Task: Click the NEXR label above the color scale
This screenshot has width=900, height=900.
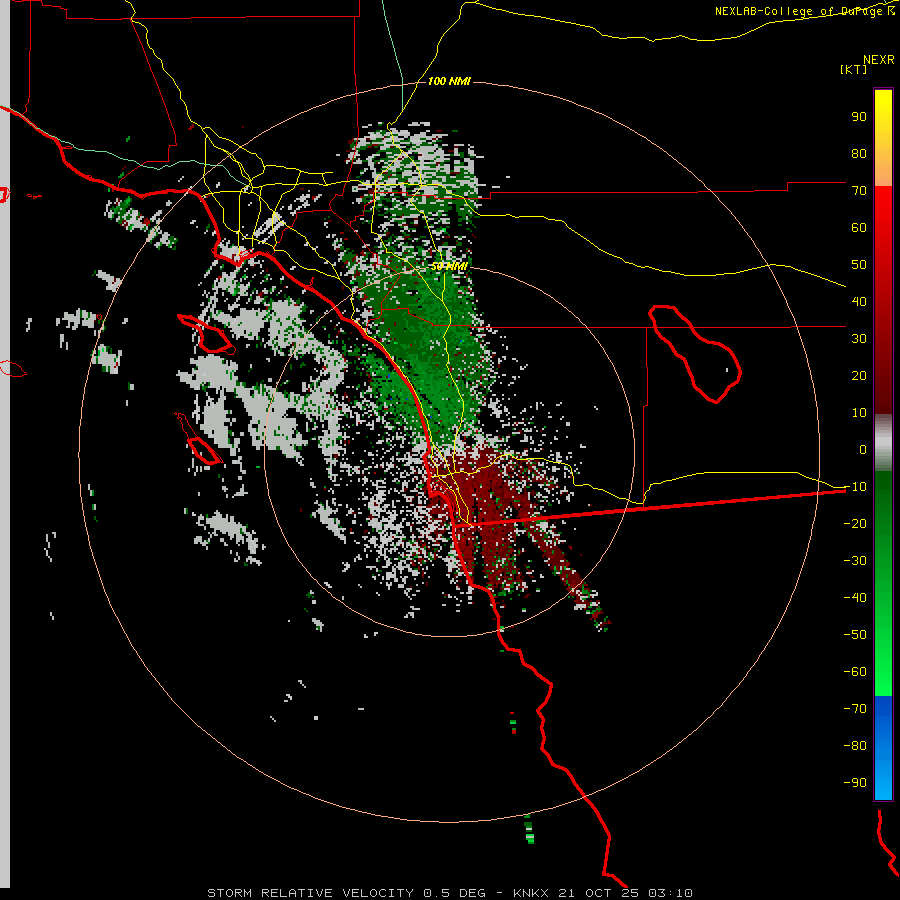Action: click(x=879, y=60)
